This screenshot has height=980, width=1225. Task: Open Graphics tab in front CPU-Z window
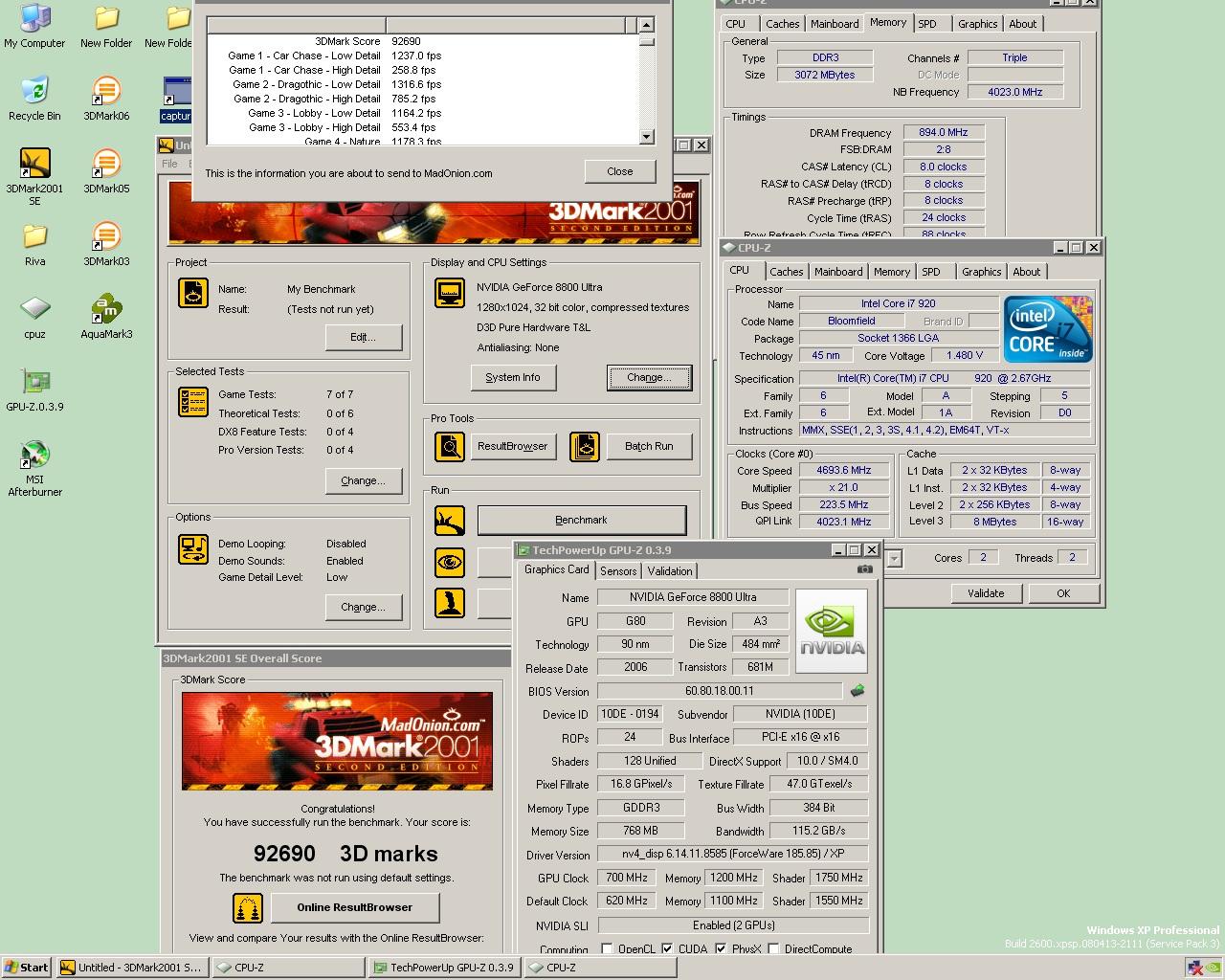[982, 272]
